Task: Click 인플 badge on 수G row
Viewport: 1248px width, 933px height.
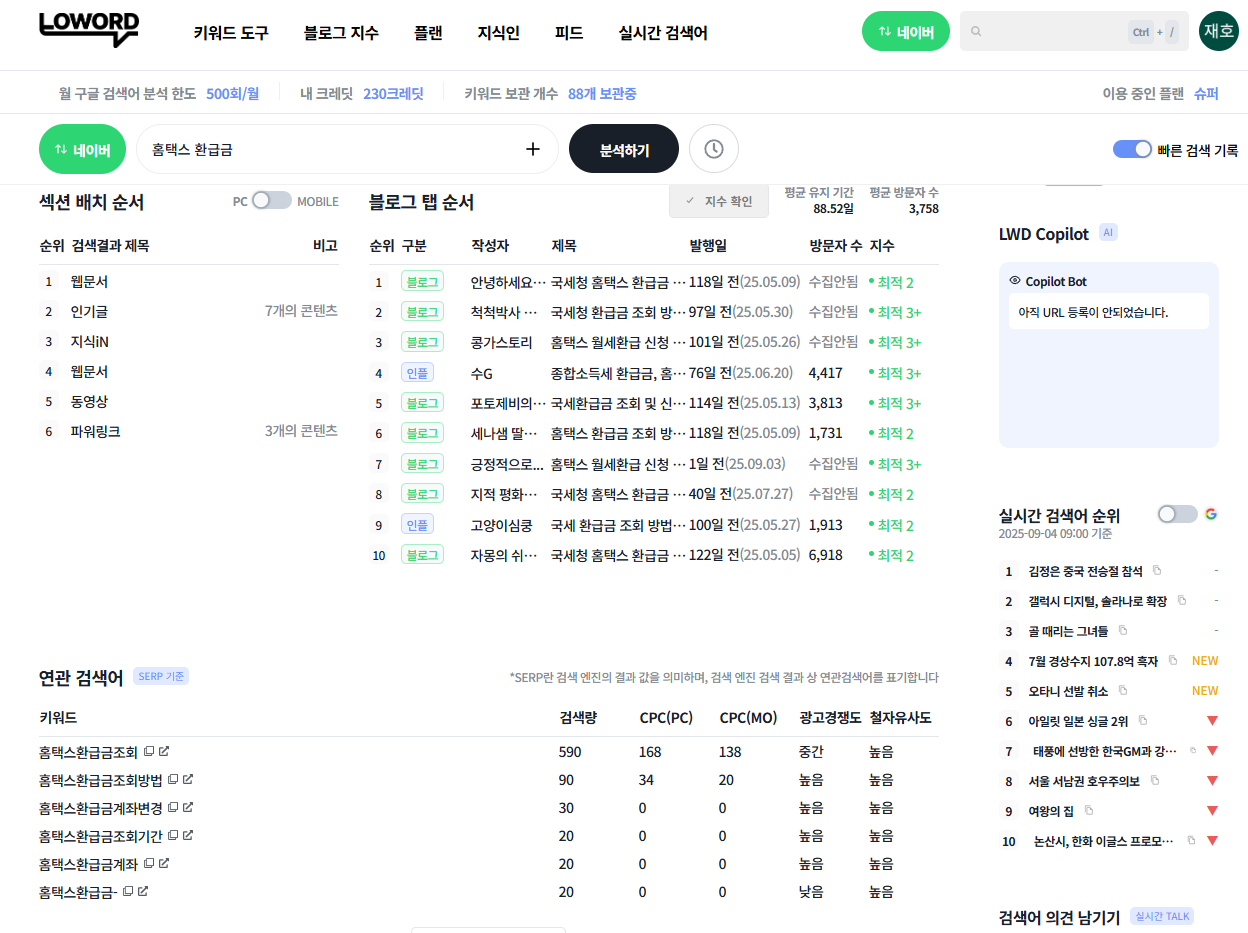Action: [x=417, y=372]
